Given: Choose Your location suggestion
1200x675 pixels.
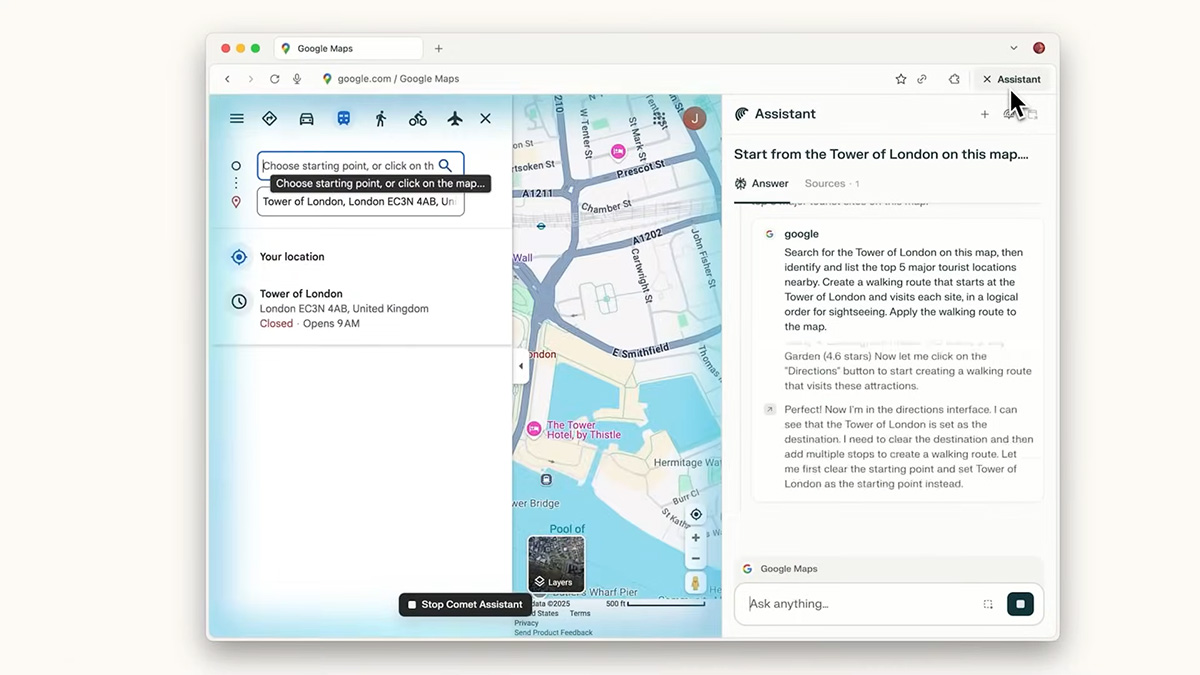Looking at the screenshot, I should point(361,257).
